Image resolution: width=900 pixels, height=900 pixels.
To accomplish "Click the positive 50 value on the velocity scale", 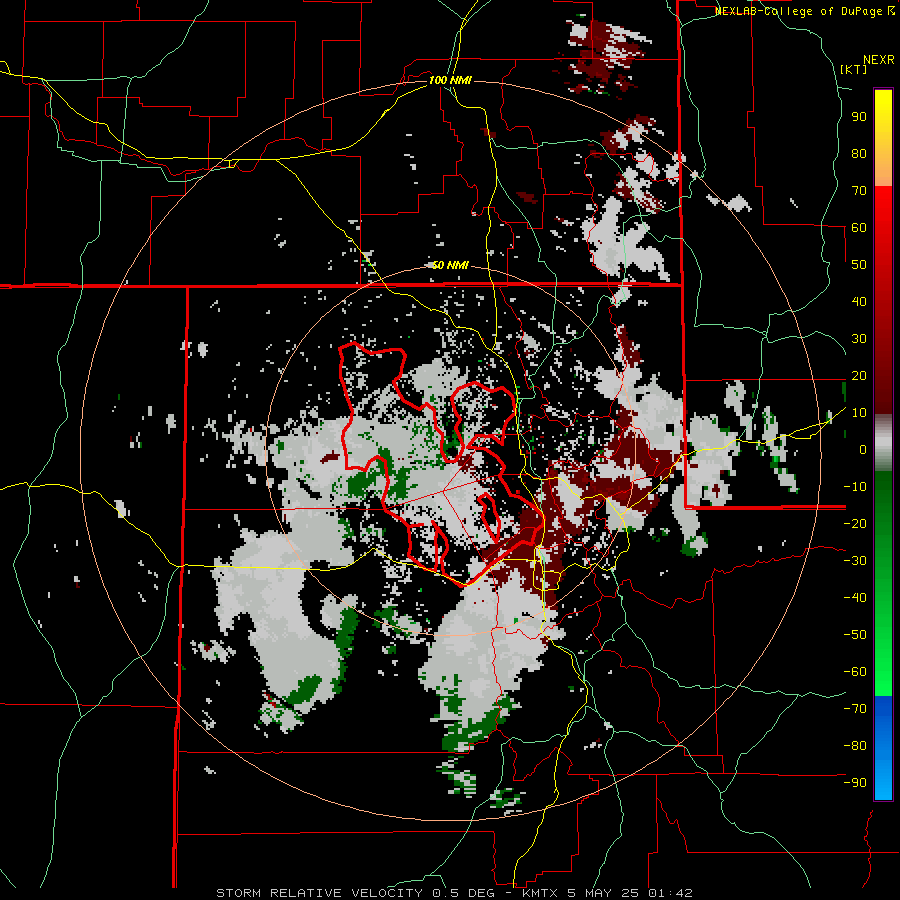I will pyautogui.click(x=859, y=265).
